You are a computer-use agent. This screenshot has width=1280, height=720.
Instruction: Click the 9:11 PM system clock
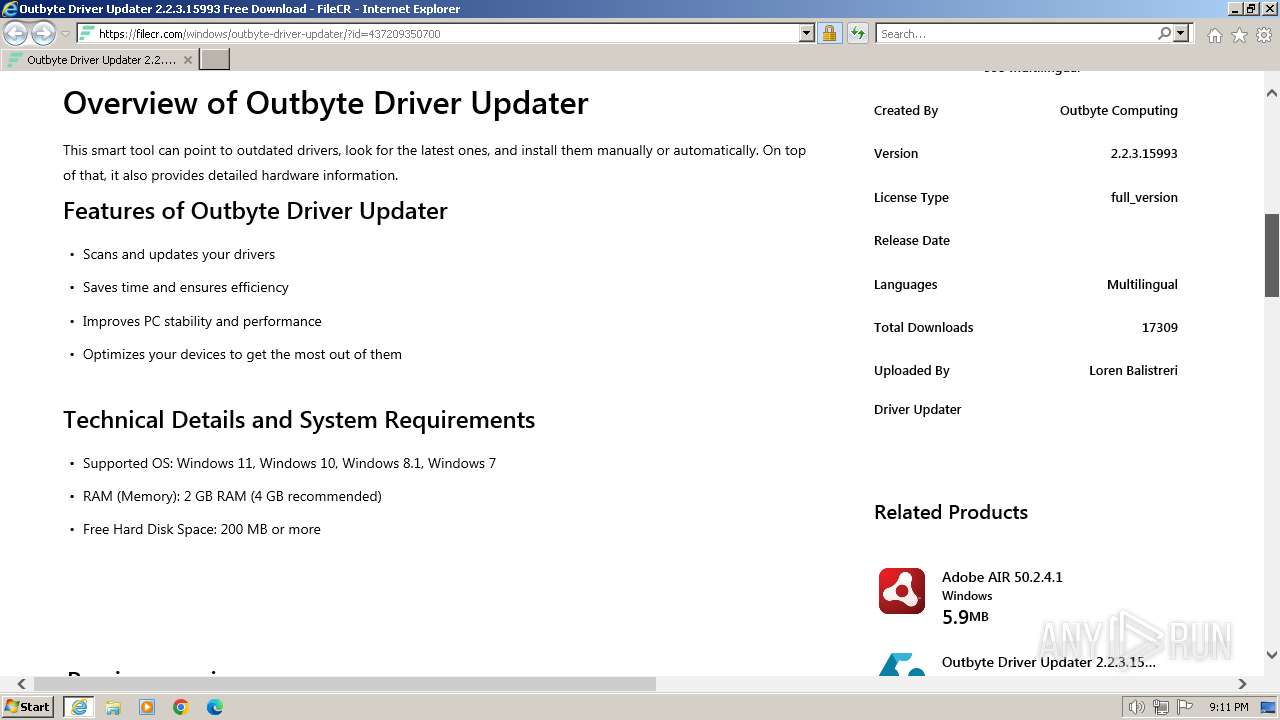click(x=1228, y=707)
